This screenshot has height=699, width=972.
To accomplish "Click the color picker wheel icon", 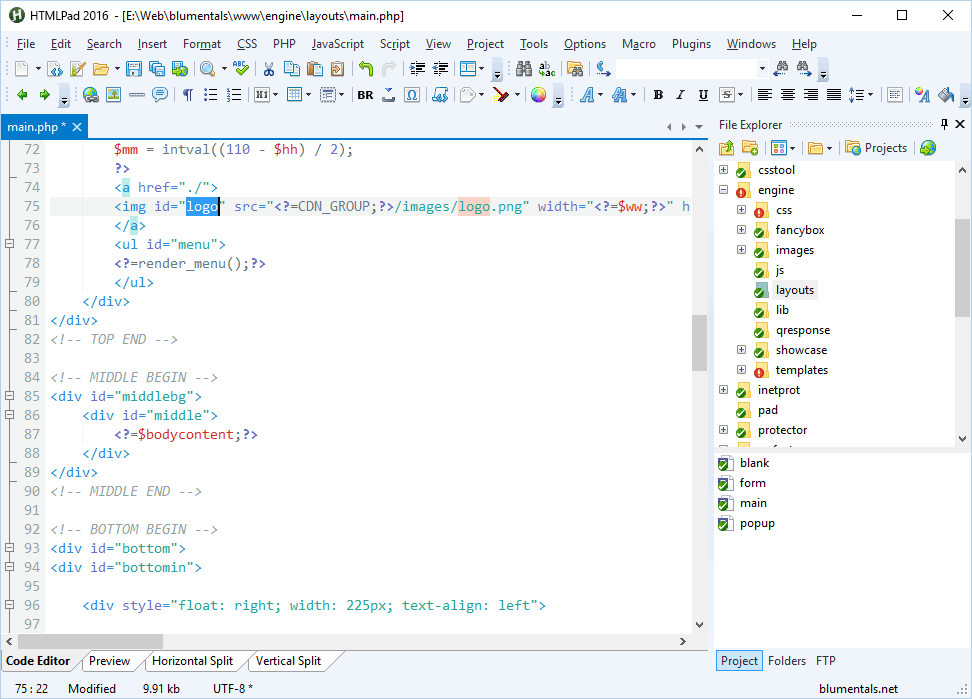I will tap(538, 95).
